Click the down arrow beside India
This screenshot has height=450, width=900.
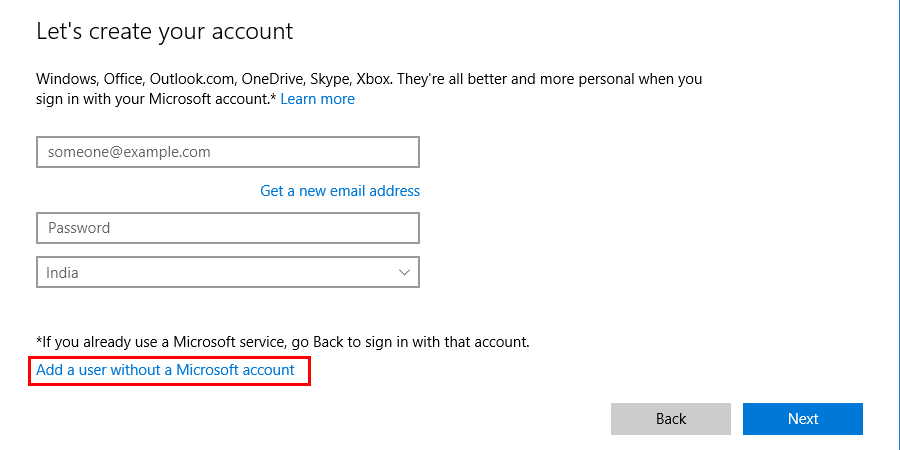coord(404,272)
